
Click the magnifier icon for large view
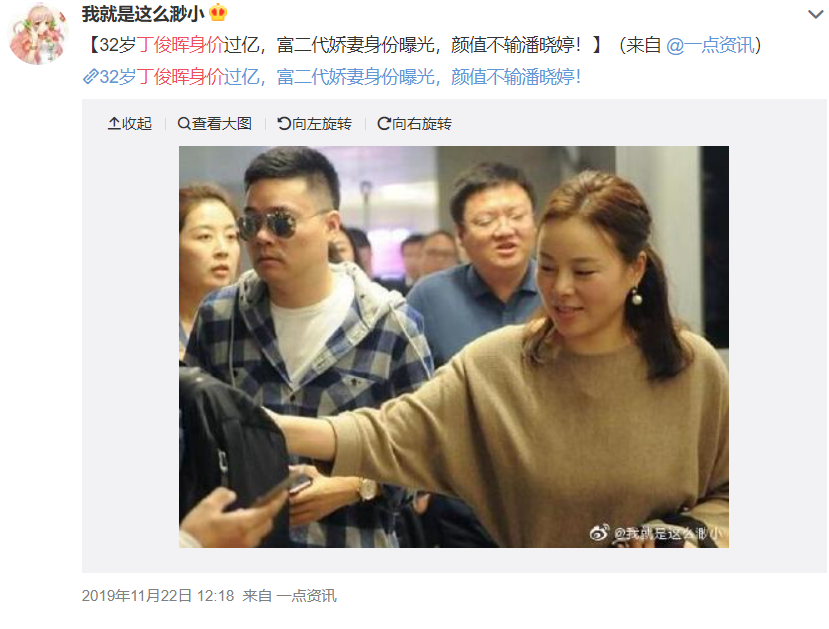pyautogui.click(x=183, y=124)
